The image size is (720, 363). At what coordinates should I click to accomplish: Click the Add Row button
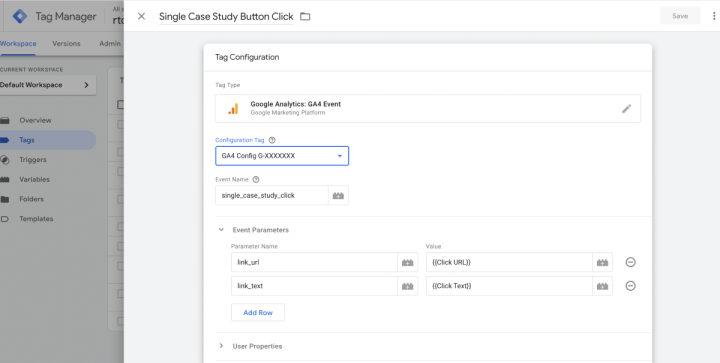258,313
